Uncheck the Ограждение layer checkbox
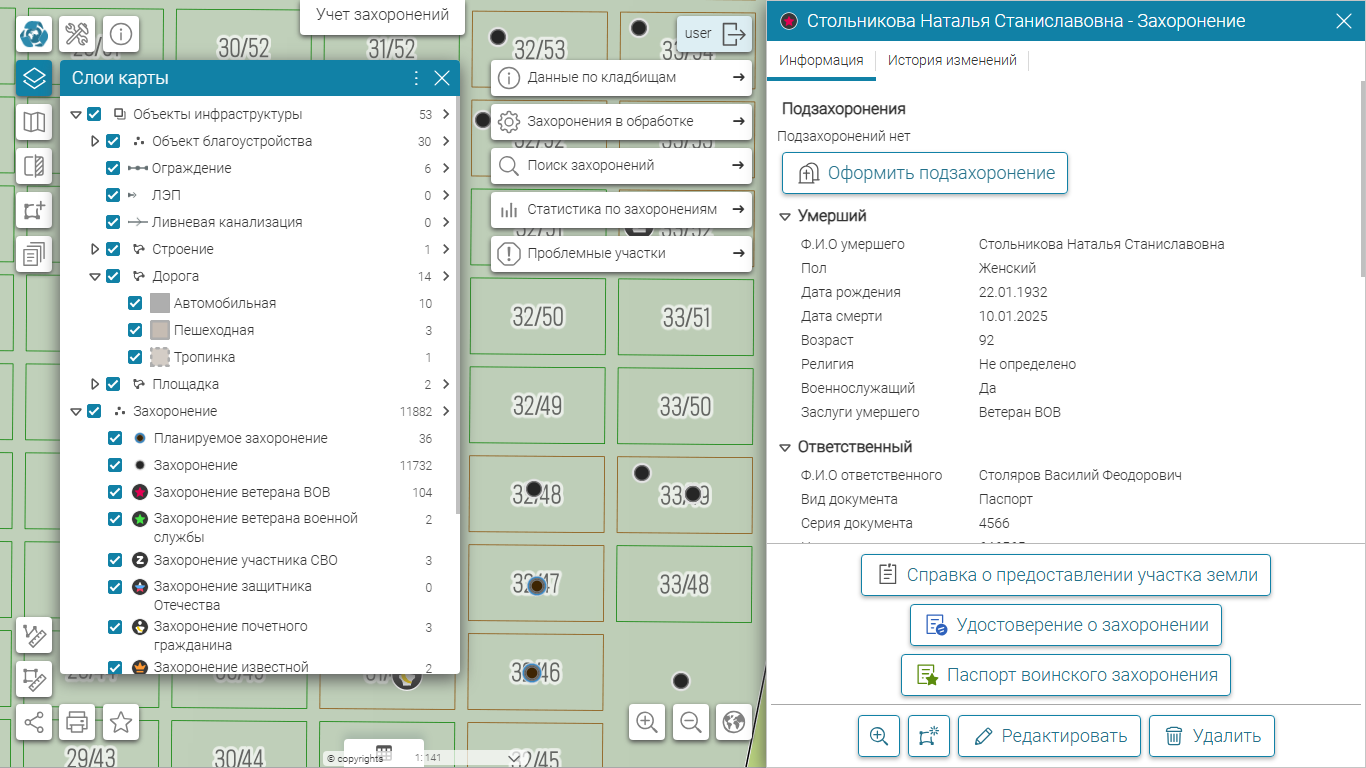The height and width of the screenshot is (768, 1366). [x=113, y=168]
